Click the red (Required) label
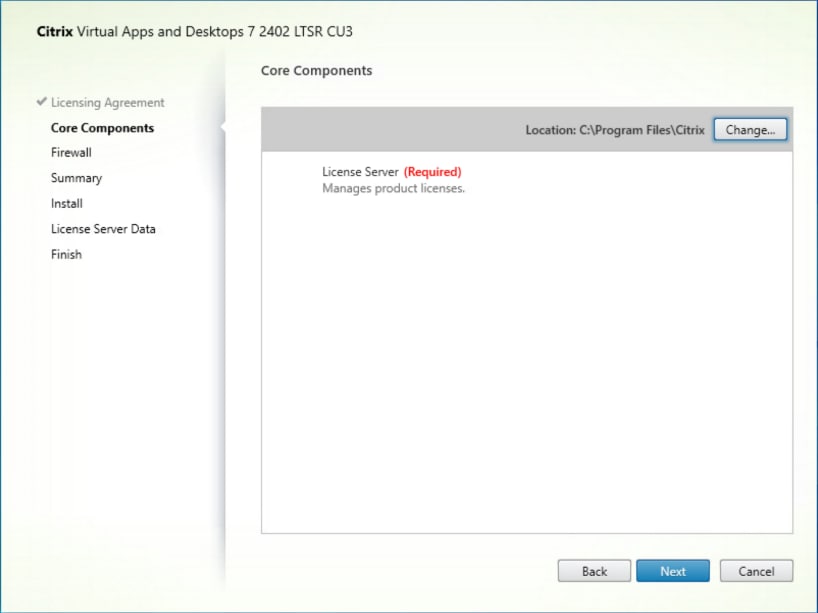The width and height of the screenshot is (818, 613). (432, 172)
